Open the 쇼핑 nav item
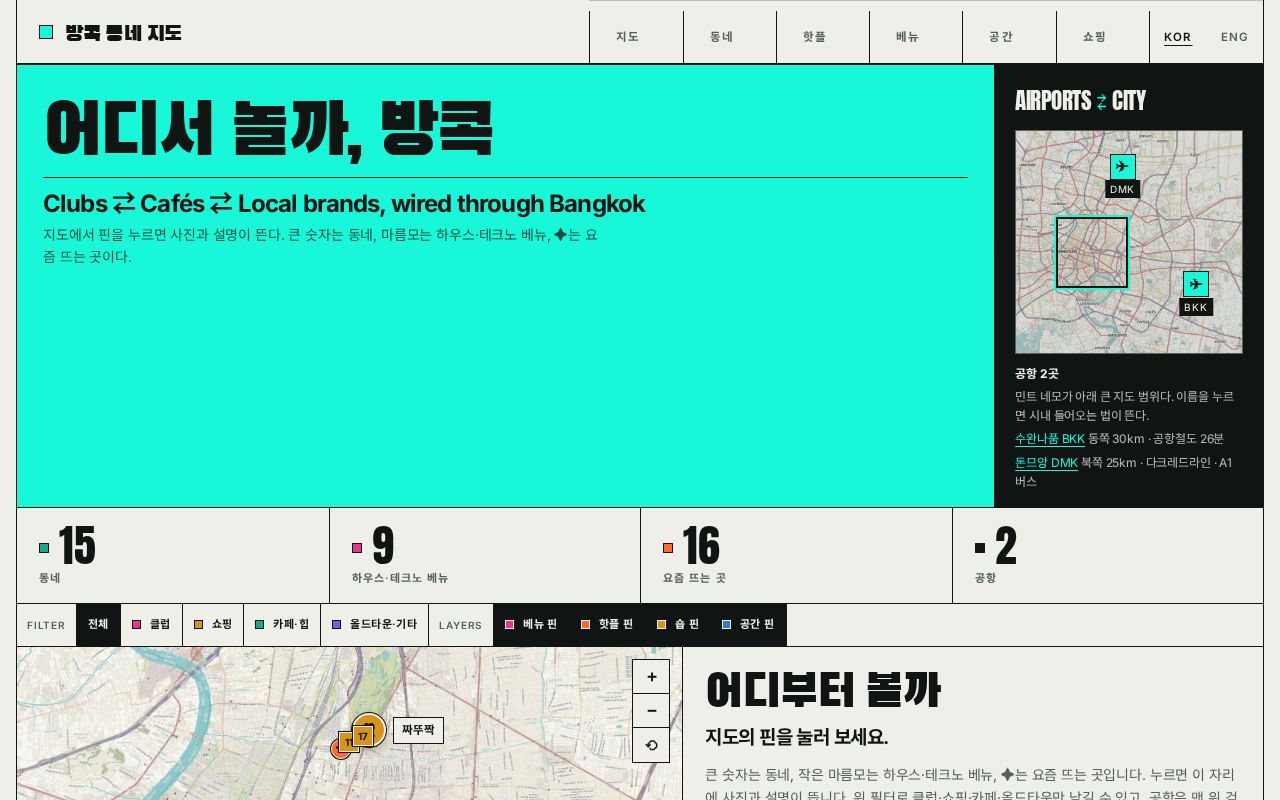 tap(1103, 37)
